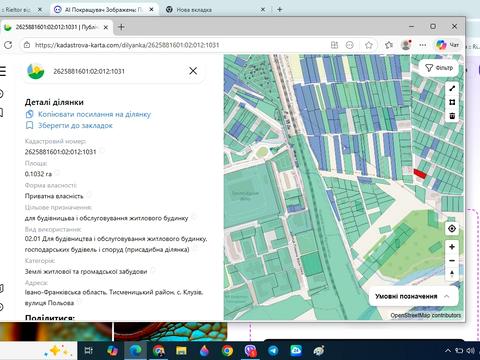Open File Explorer from the taskbar
480x360 pixels.
[181, 351]
